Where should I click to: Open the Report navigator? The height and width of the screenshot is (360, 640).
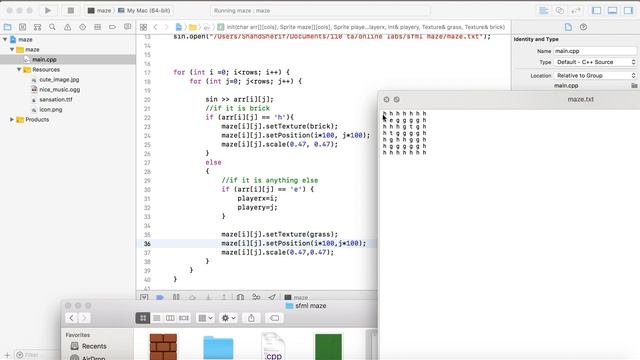pyautogui.click(x=127, y=27)
